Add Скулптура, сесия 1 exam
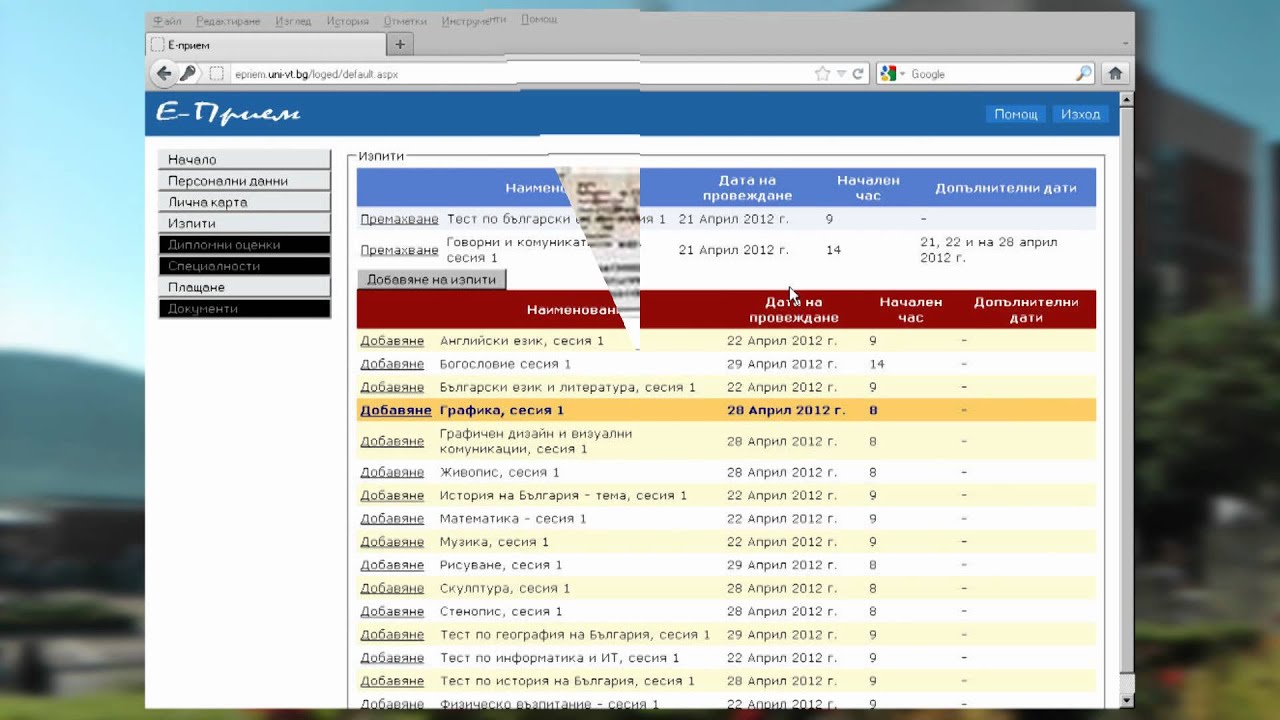This screenshot has width=1280, height=720. 392,588
